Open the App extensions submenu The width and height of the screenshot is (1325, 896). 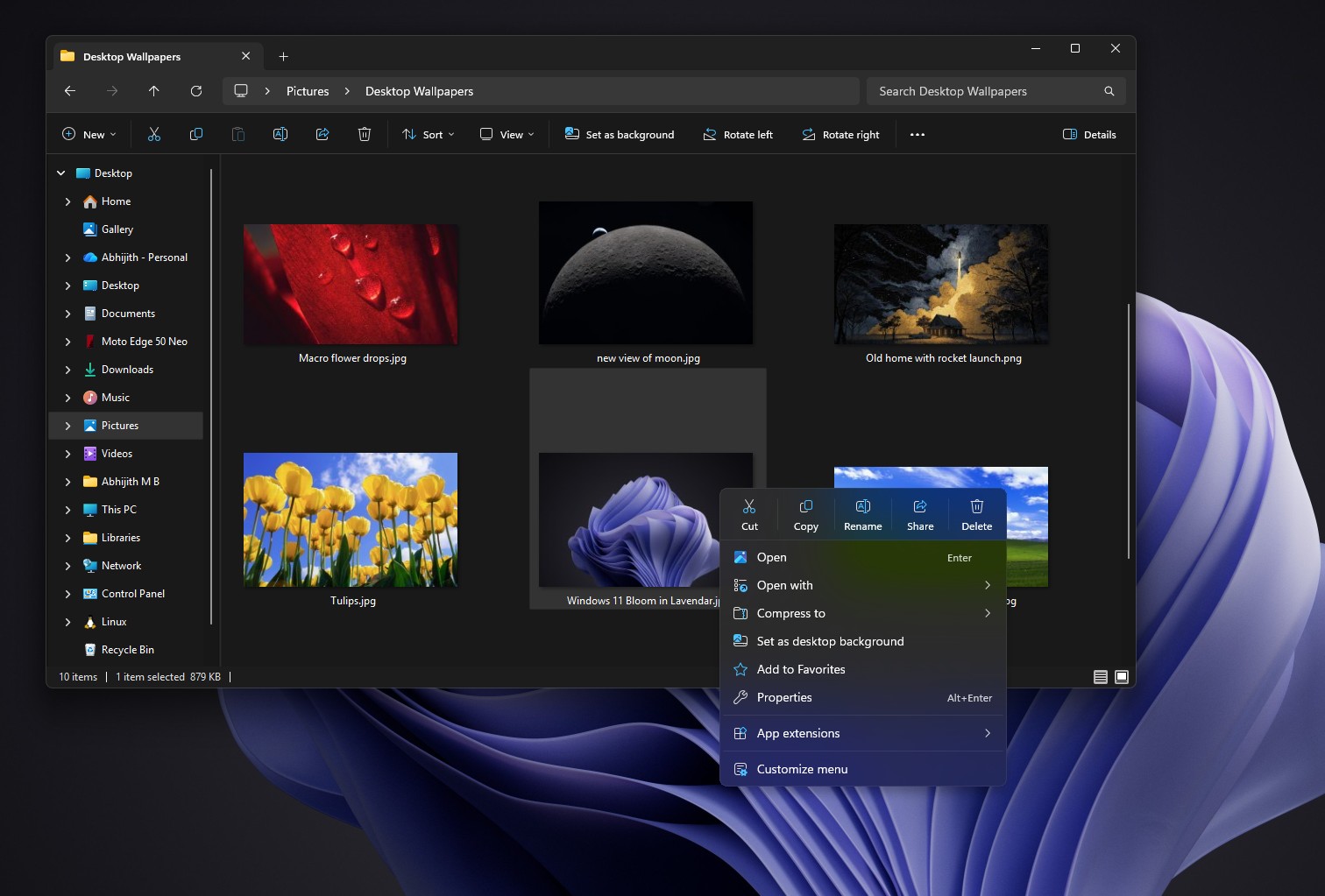coord(863,733)
